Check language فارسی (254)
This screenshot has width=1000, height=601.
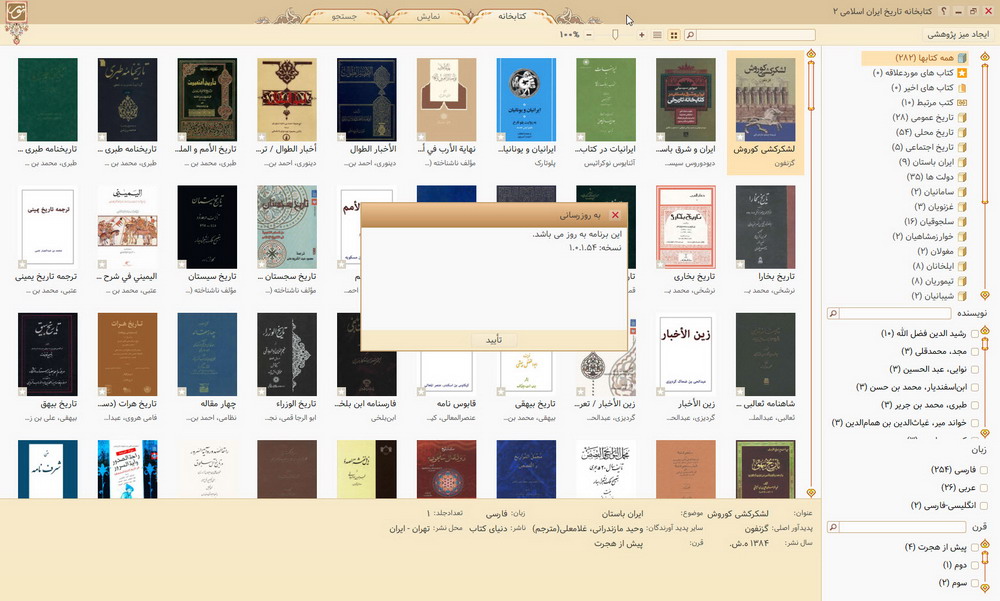coord(983,470)
